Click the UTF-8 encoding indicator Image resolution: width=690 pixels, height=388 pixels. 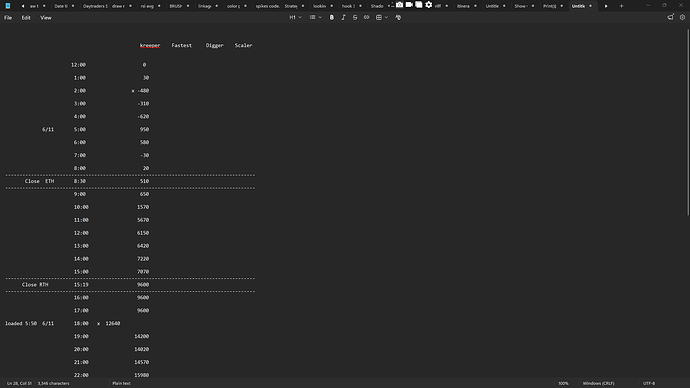[649, 383]
